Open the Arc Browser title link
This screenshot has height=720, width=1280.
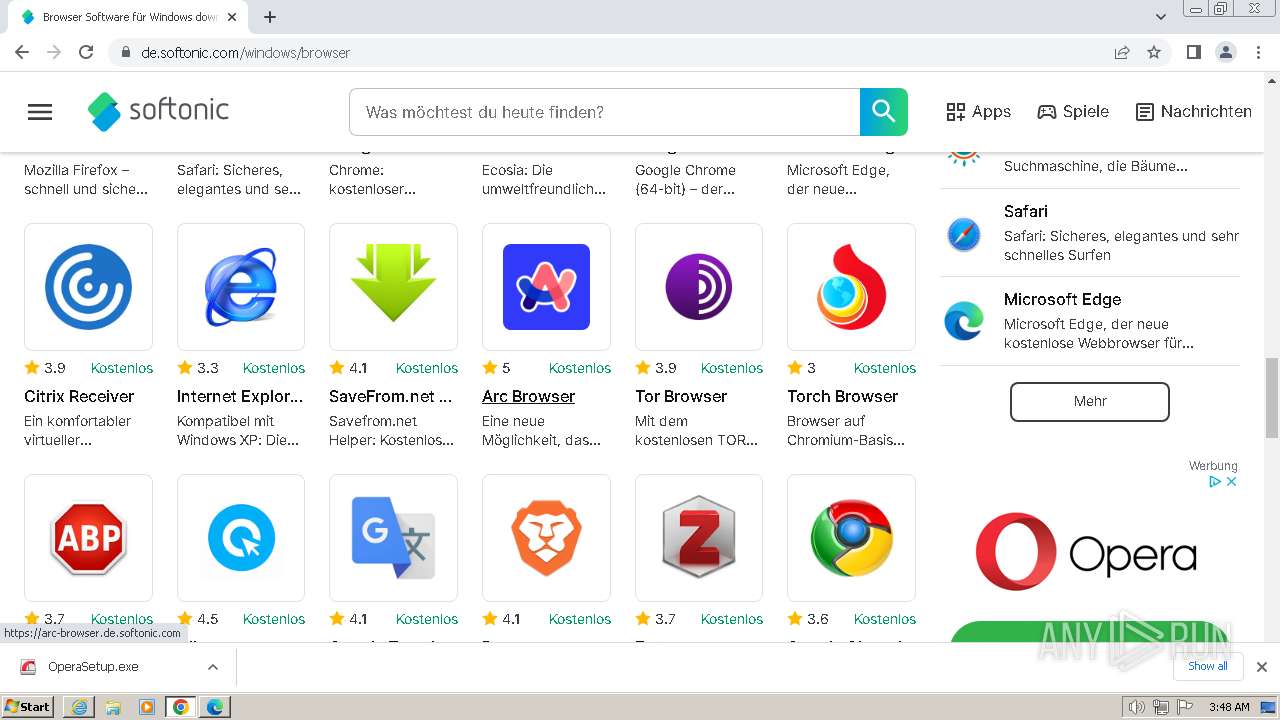(x=528, y=396)
